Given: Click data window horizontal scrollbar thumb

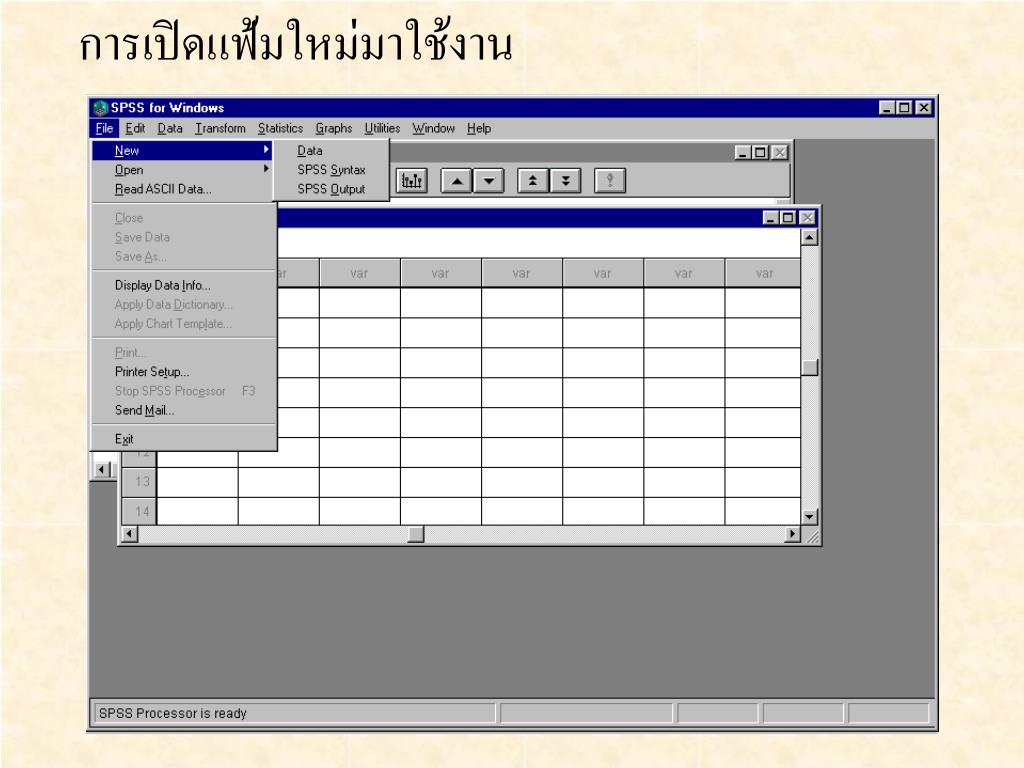Looking at the screenshot, I should pos(416,534).
